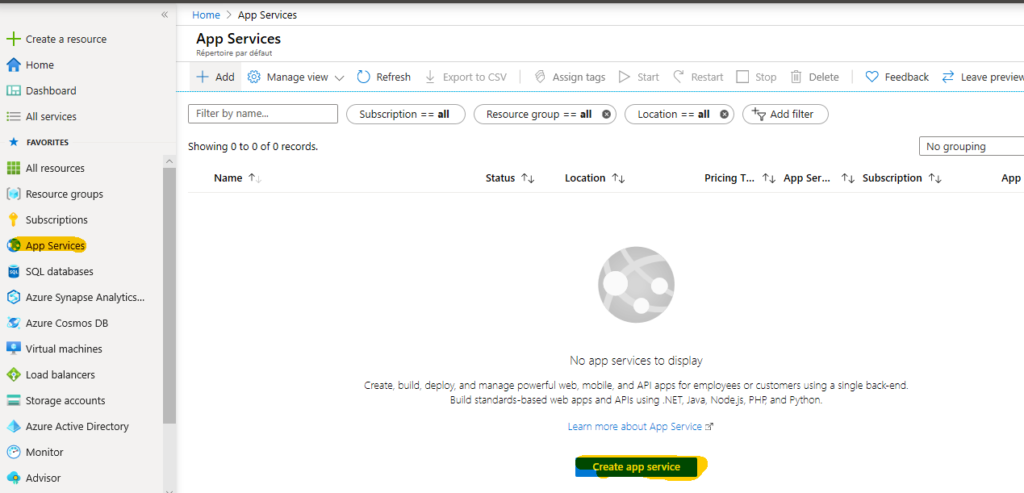
Task: Click the sidebar favorites scrollbar thumb
Action: tap(169, 295)
